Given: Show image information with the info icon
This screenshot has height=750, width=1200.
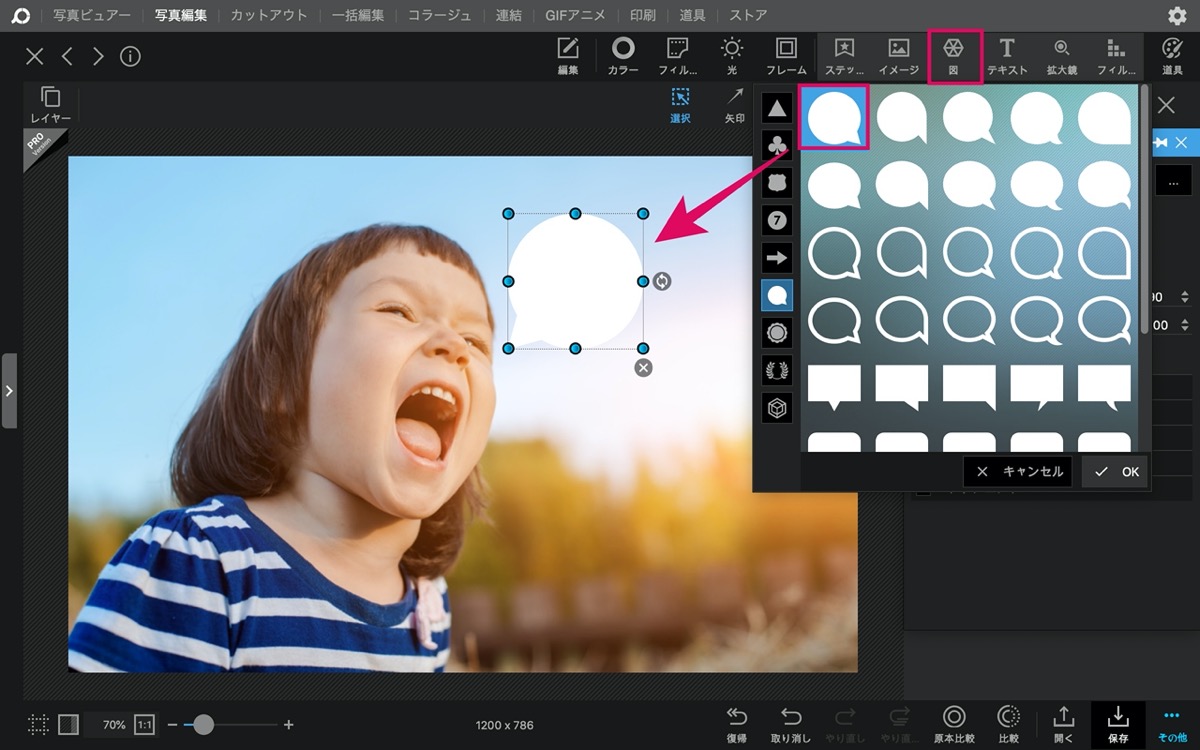Looking at the screenshot, I should [130, 57].
